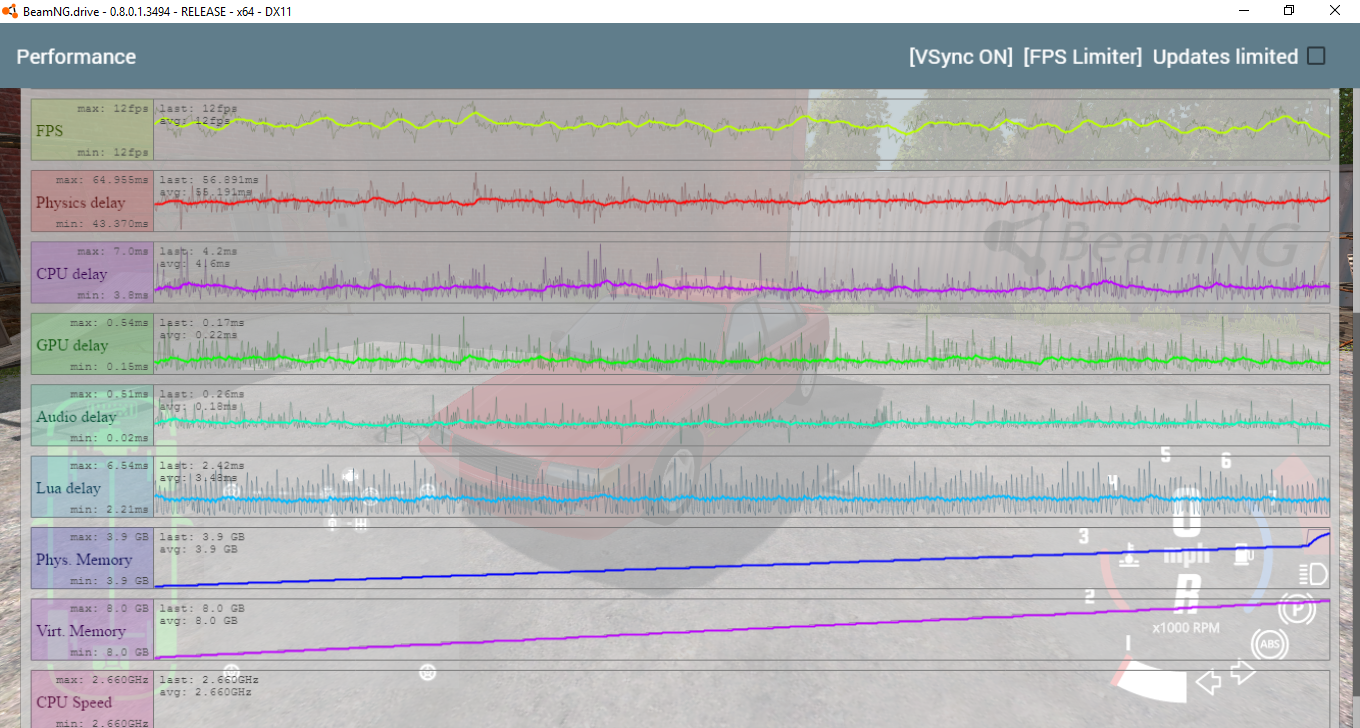Toggle the Updates limited checkbox
Image resolution: width=1360 pixels, height=728 pixels.
[x=1316, y=56]
